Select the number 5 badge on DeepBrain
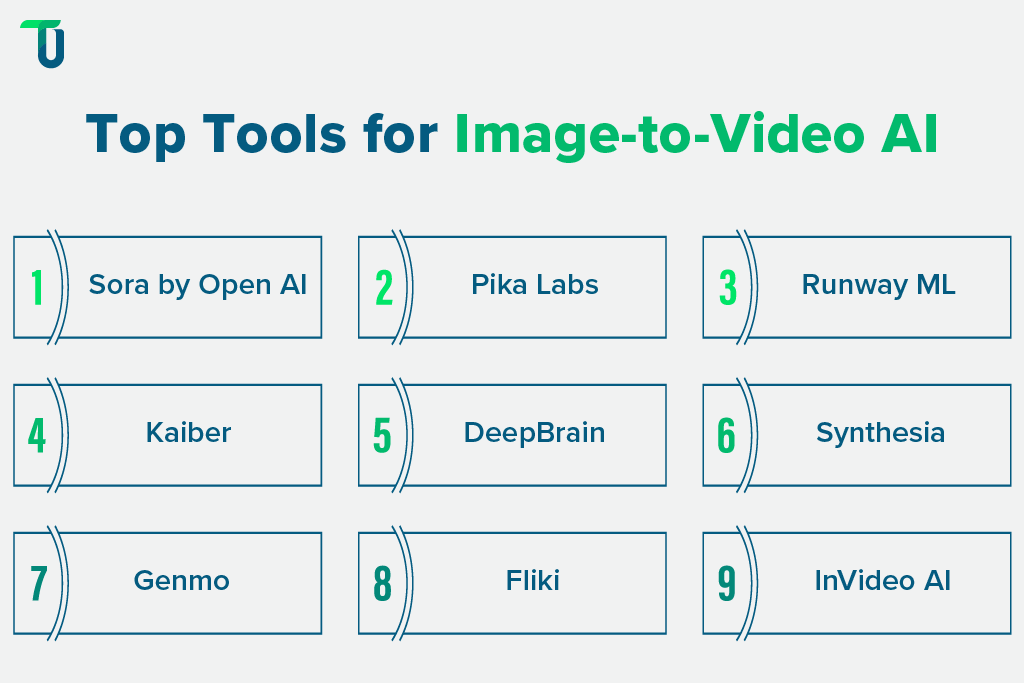Screen dimensions: 1024x683 [x=382, y=434]
